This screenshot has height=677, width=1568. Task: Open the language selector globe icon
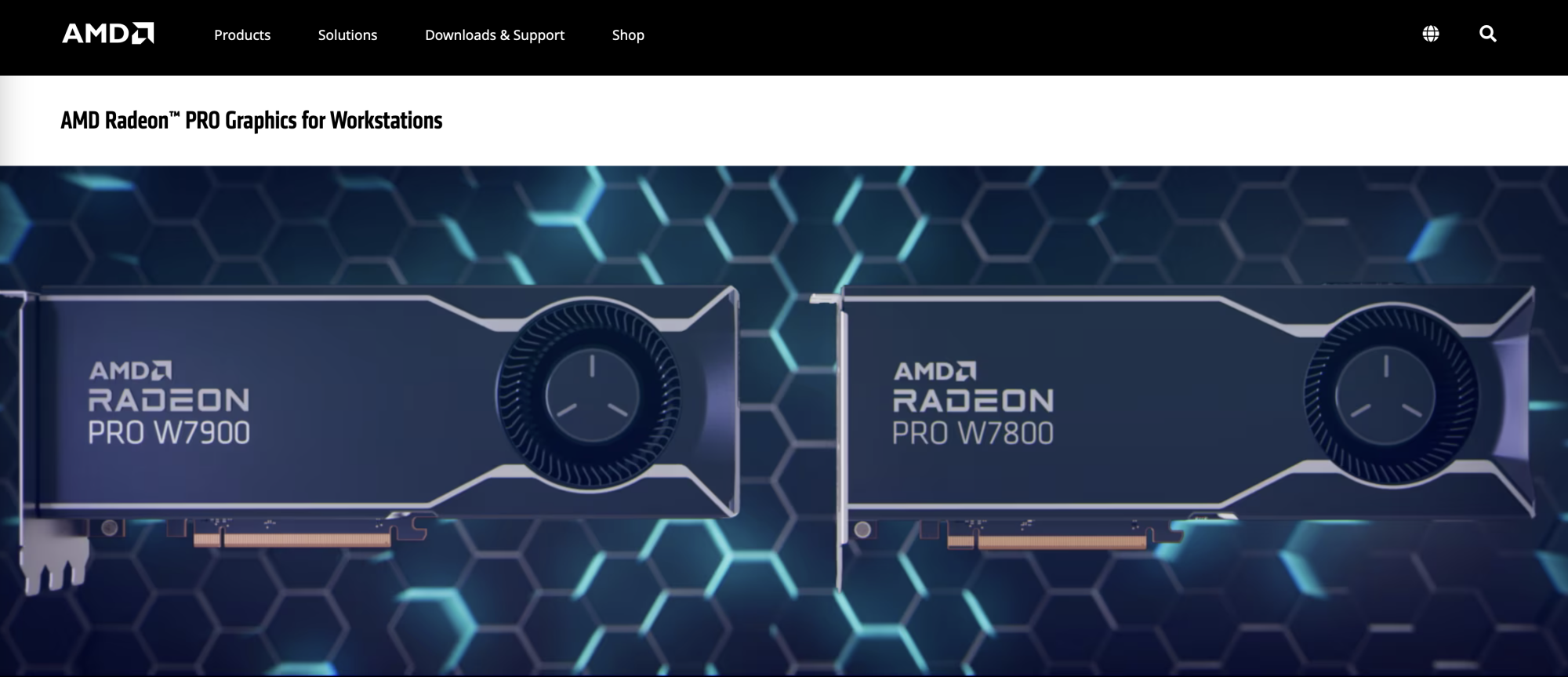(1431, 34)
